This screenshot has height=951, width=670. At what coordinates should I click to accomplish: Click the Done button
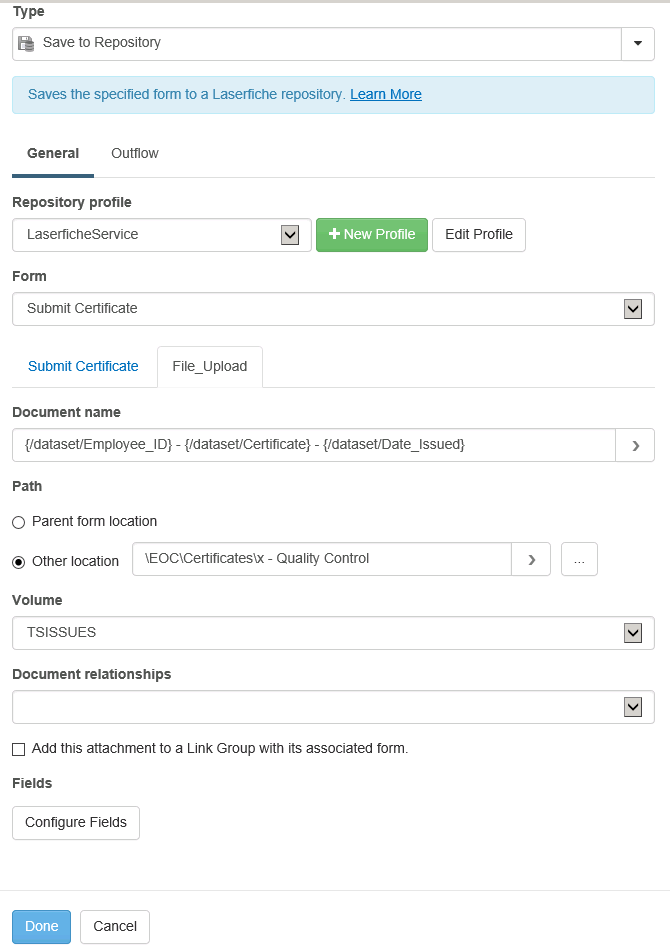(41, 927)
